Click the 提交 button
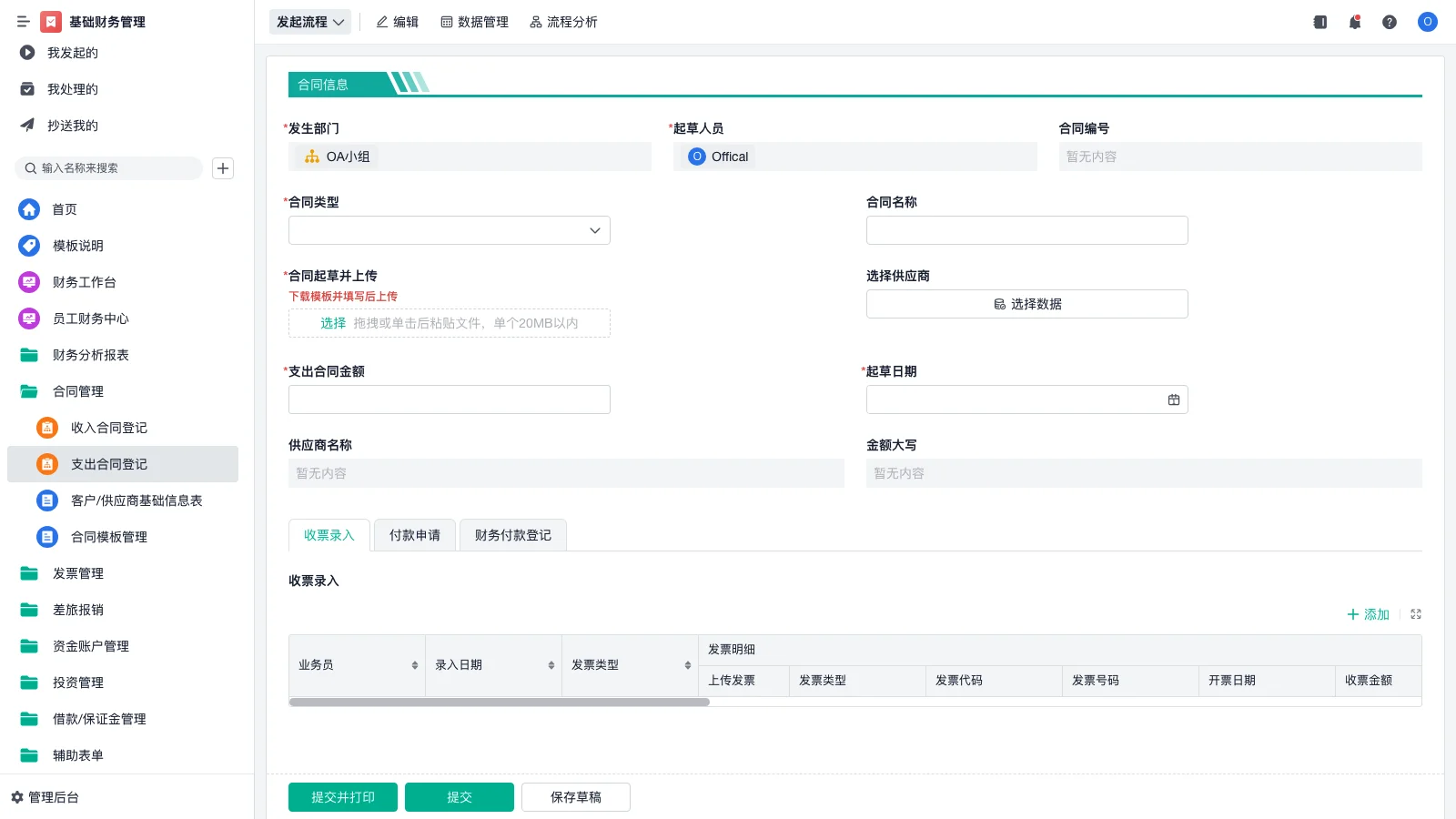The width and height of the screenshot is (1456, 819). [x=460, y=797]
